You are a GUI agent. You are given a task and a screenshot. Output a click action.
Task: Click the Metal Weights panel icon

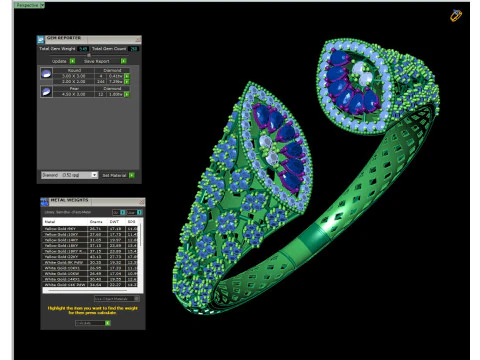[x=44, y=202]
